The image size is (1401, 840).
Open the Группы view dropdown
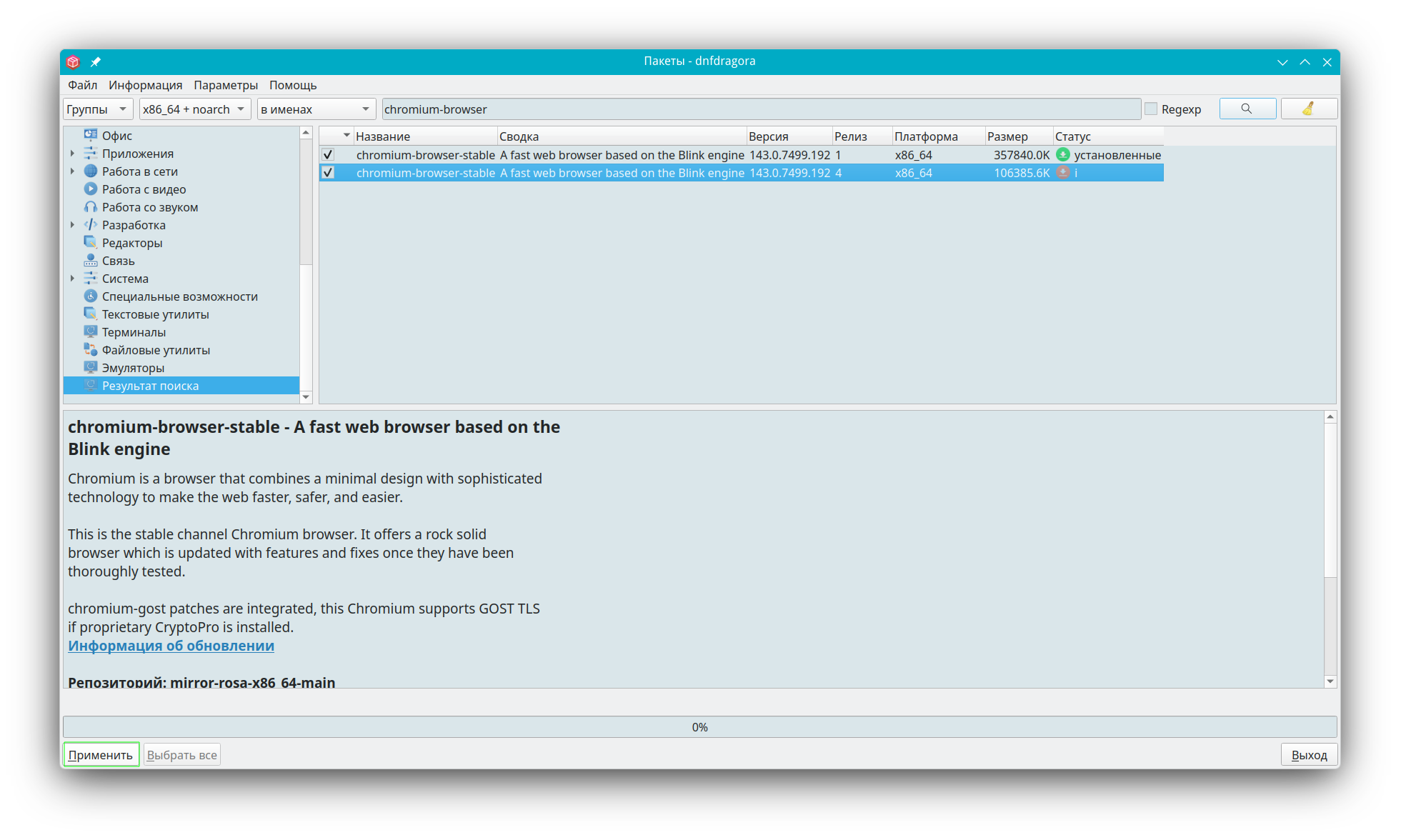98,109
